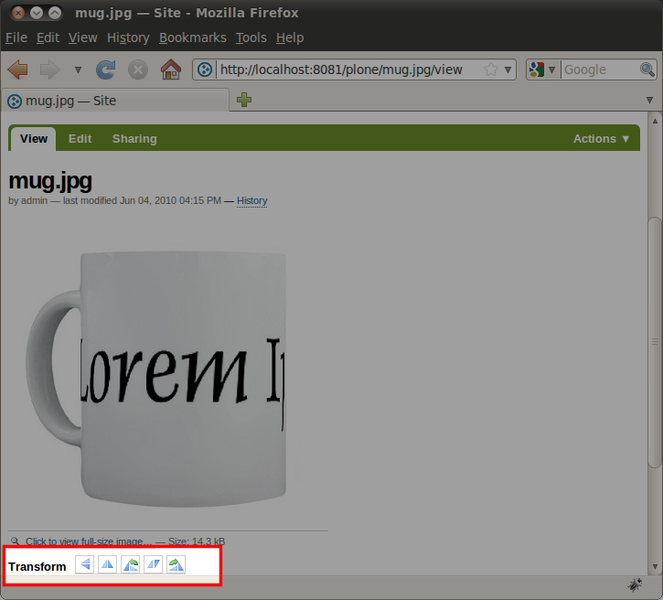Switch to the Edit tab
Viewport: 663px width, 600px height.
pos(80,139)
